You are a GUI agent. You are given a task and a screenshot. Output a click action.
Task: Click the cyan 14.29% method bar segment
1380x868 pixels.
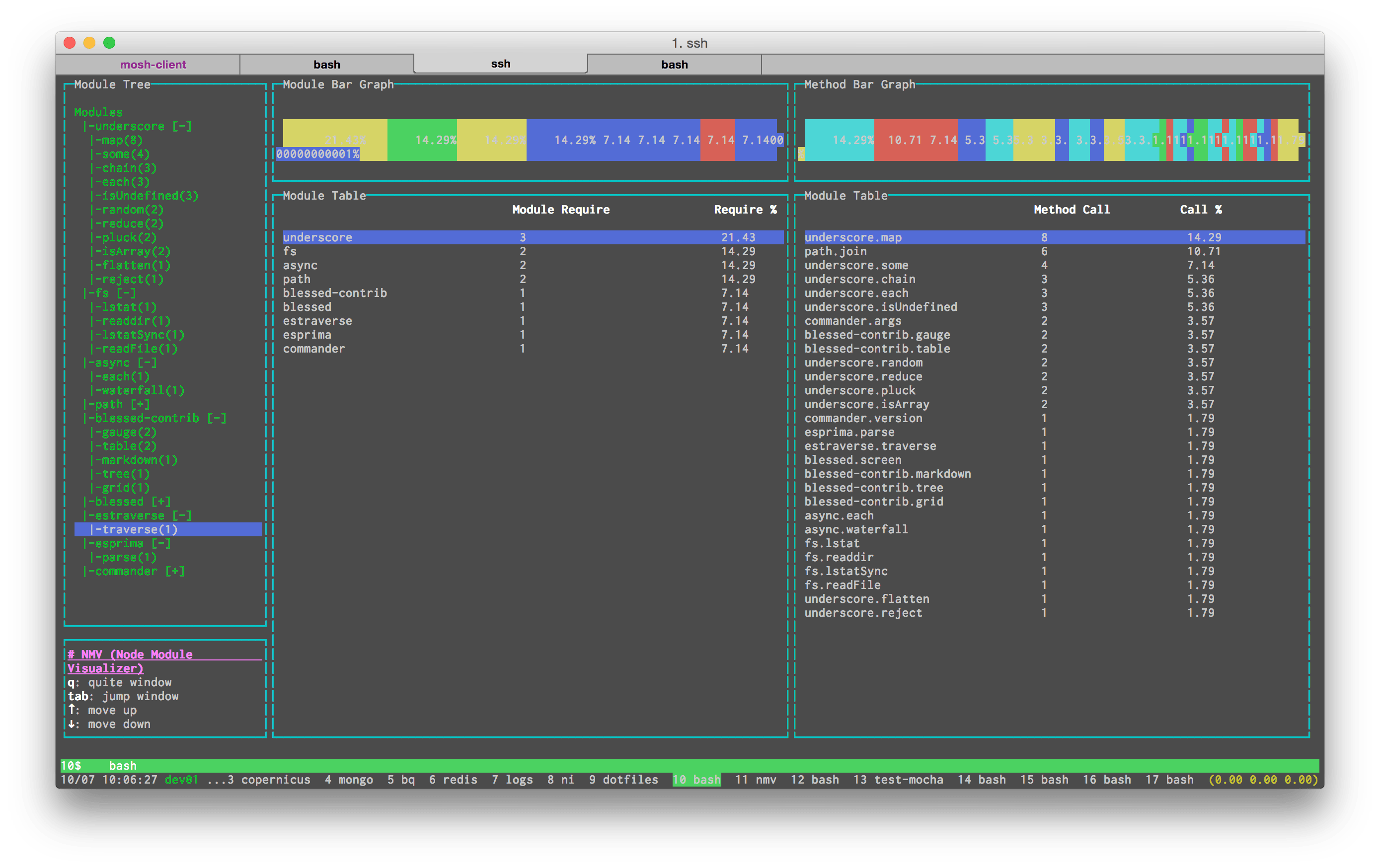coord(839,140)
